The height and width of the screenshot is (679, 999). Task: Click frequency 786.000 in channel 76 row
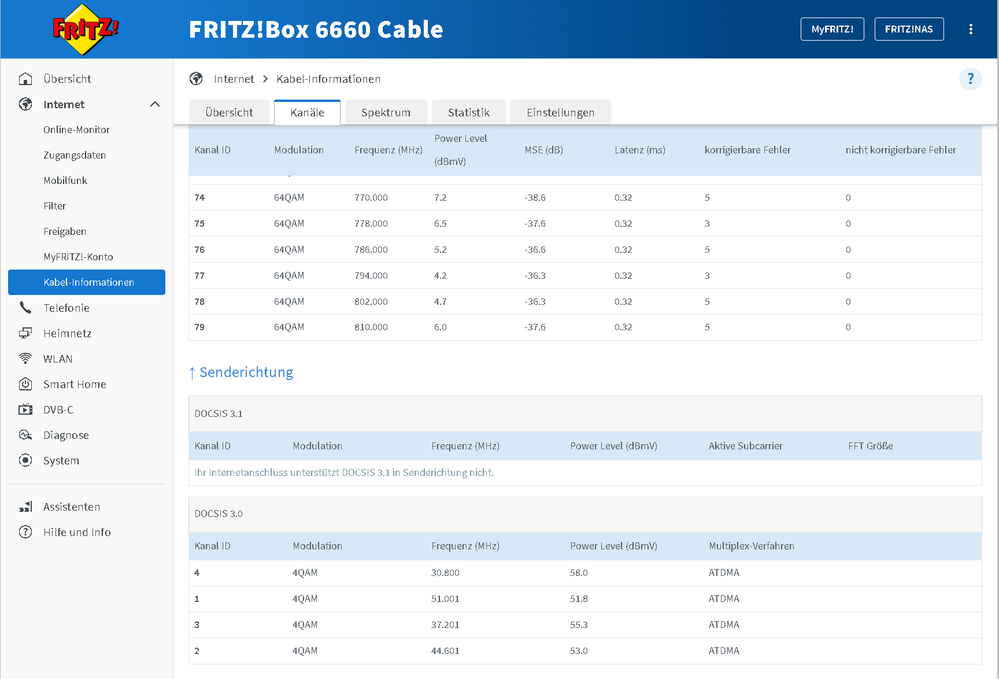pyautogui.click(x=371, y=250)
